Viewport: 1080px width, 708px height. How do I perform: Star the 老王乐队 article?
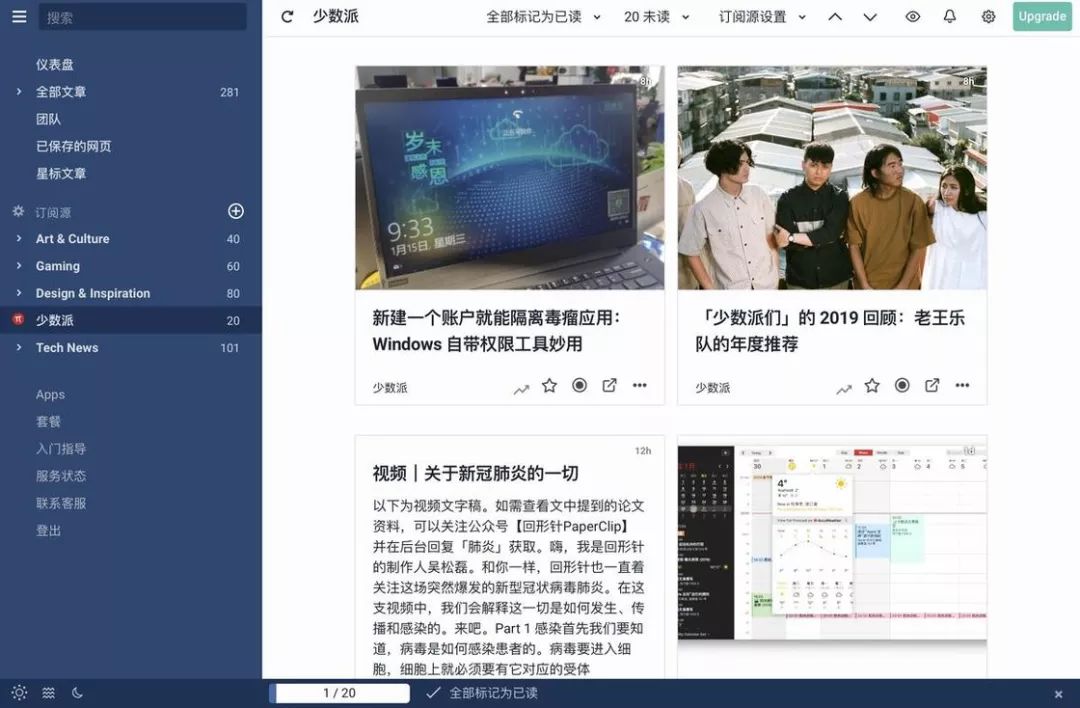(872, 386)
